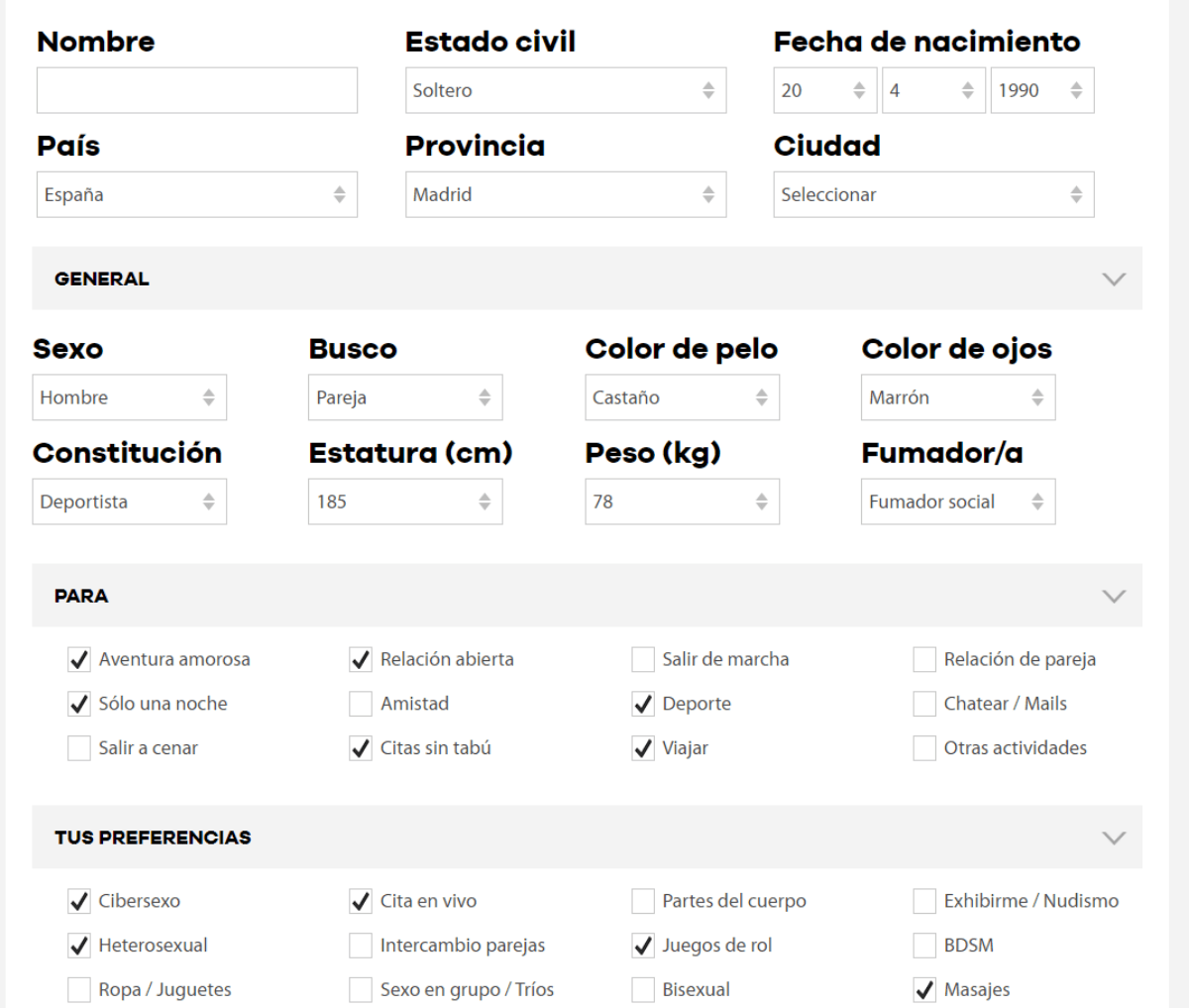This screenshot has height=1008, width=1189.
Task: Select the Ciudad dropdown
Action: tap(932, 194)
